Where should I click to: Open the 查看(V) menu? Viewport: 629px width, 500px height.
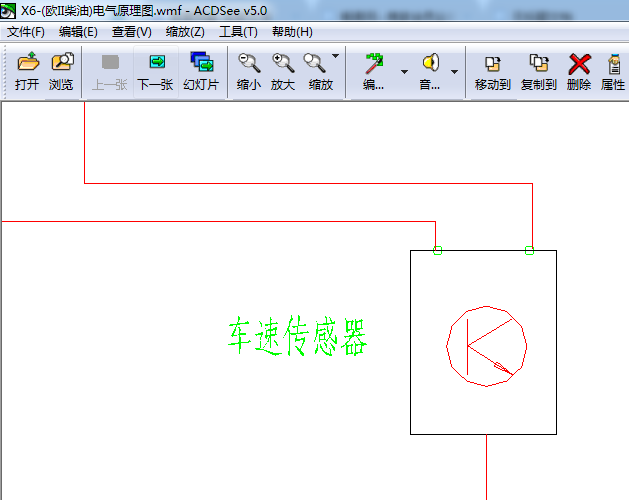132,32
